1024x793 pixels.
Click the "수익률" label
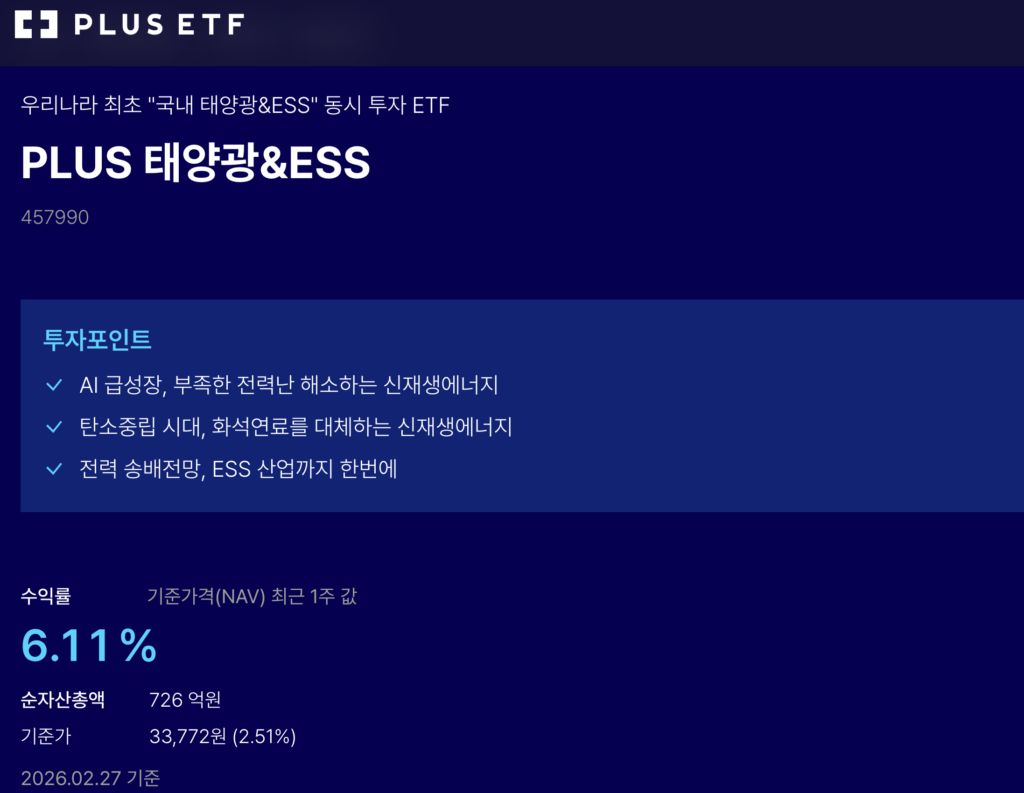click(x=46, y=597)
